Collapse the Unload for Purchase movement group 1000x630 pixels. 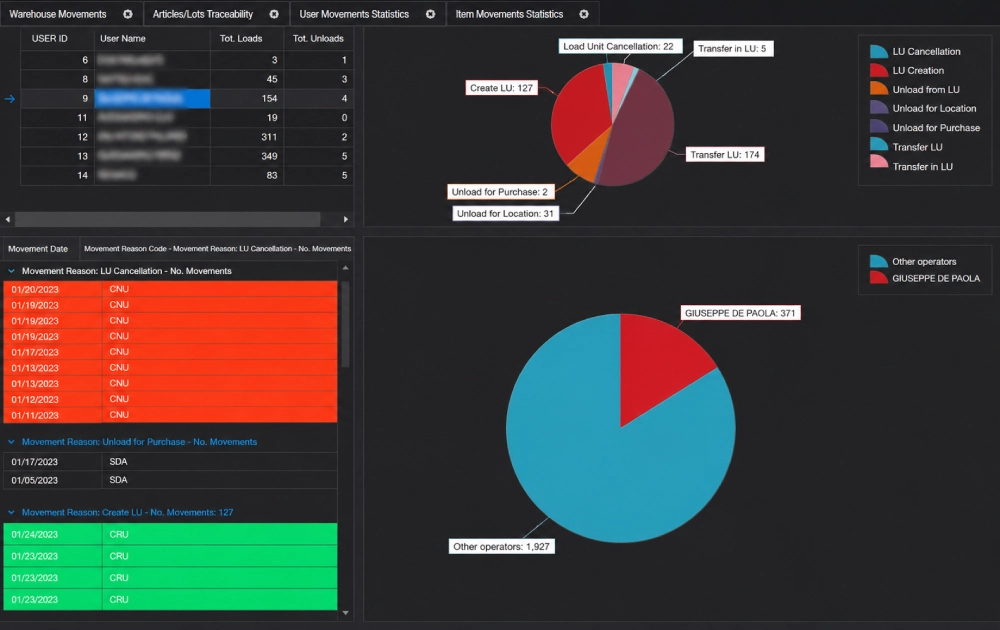point(11,442)
